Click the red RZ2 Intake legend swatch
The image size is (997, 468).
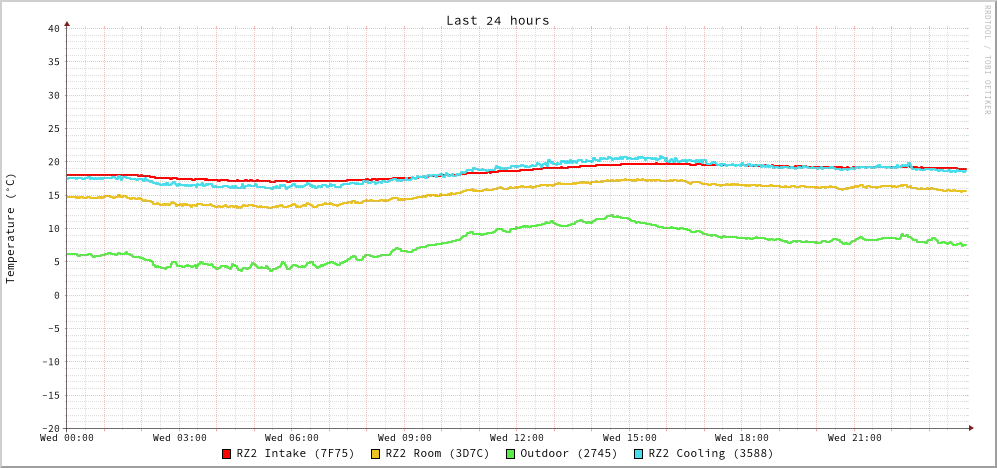point(227,454)
